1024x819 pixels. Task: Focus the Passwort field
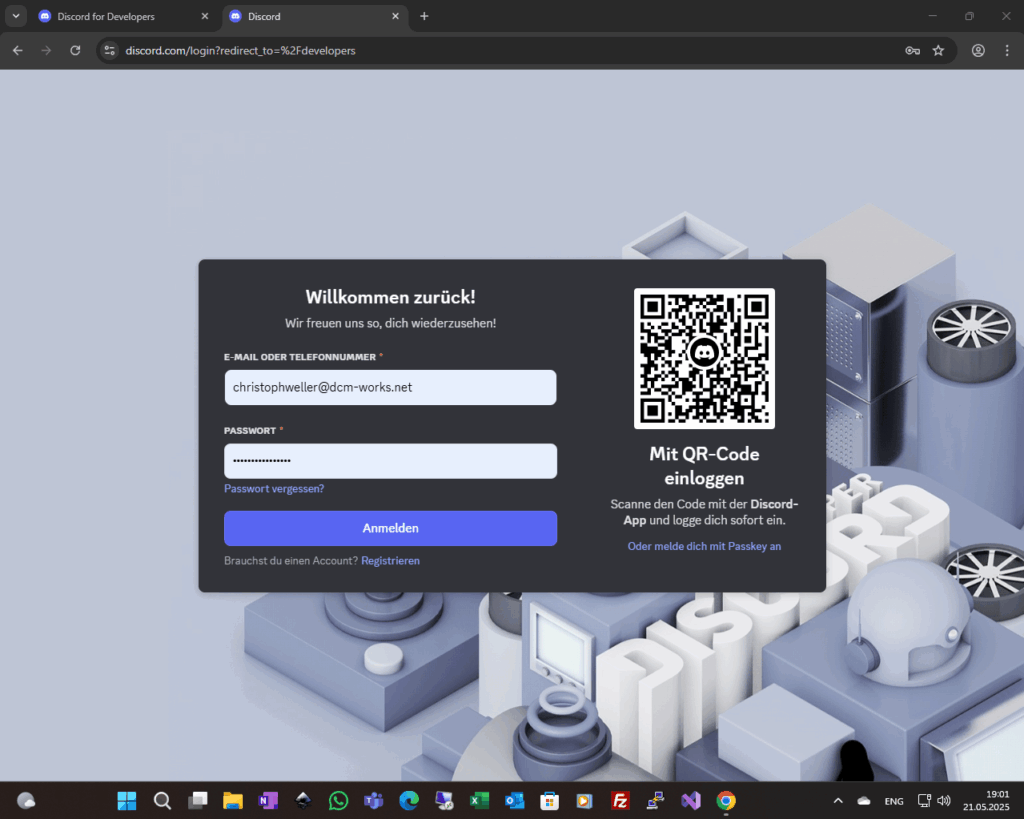pos(391,461)
